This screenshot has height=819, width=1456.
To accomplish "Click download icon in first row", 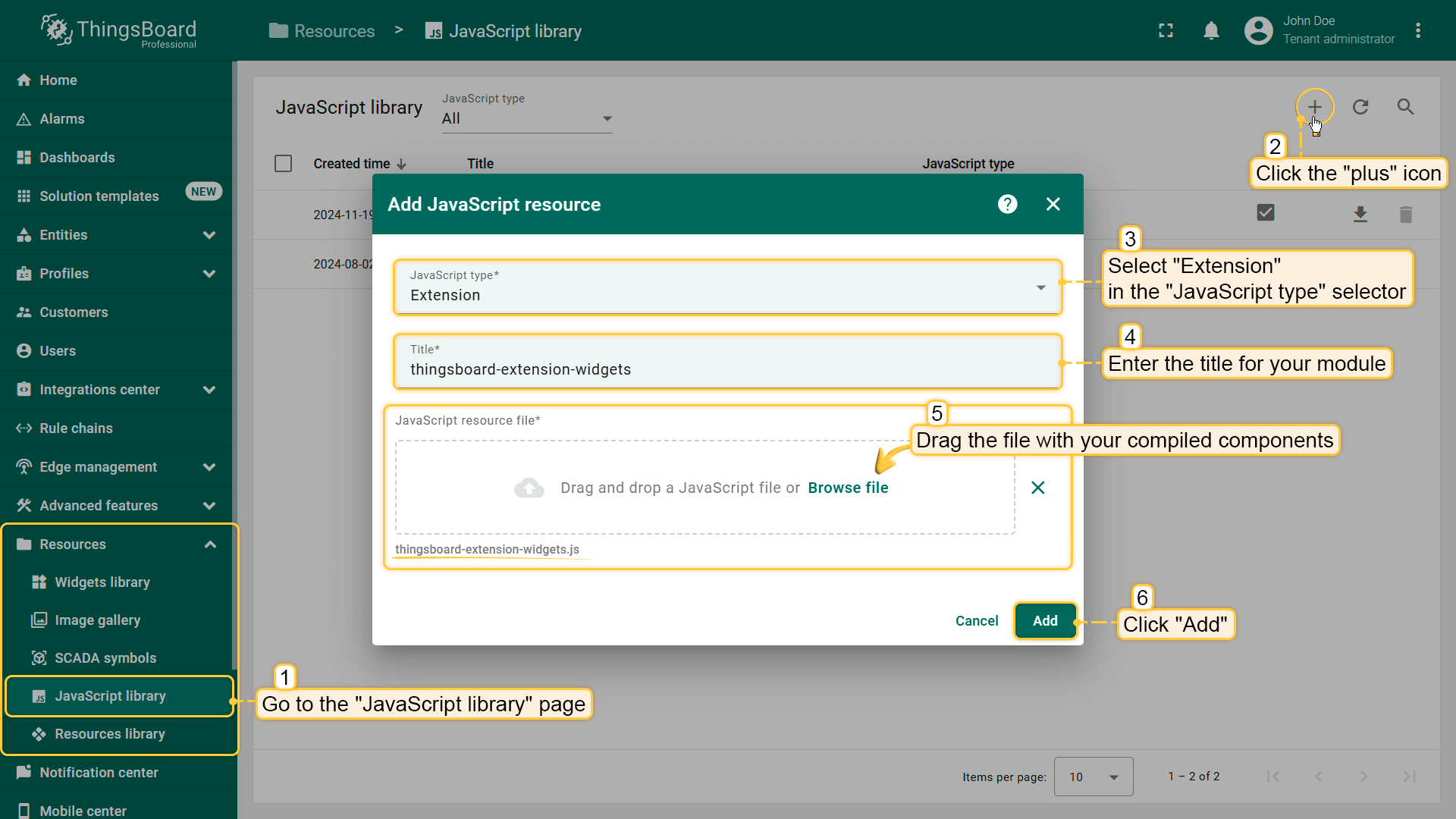I will (1360, 215).
